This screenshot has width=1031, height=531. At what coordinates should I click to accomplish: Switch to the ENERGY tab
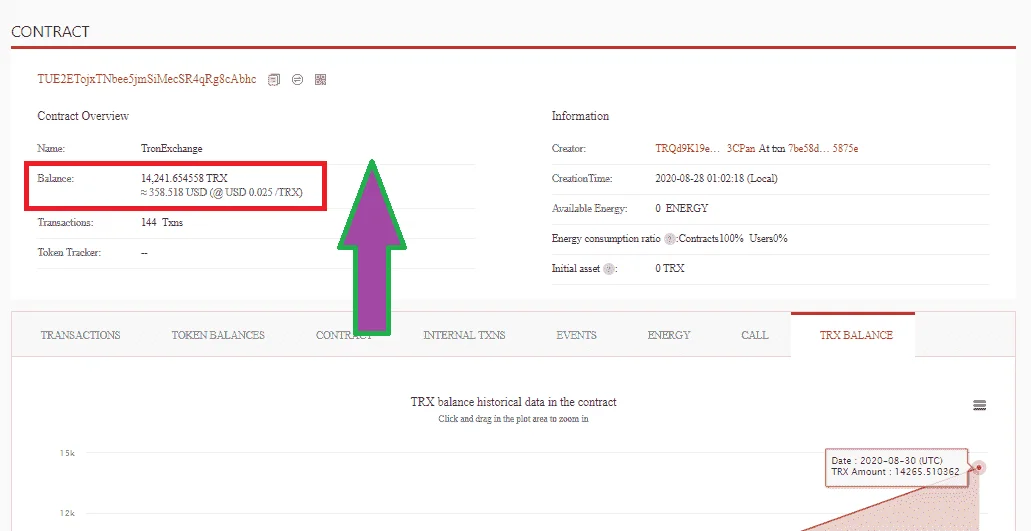(669, 335)
